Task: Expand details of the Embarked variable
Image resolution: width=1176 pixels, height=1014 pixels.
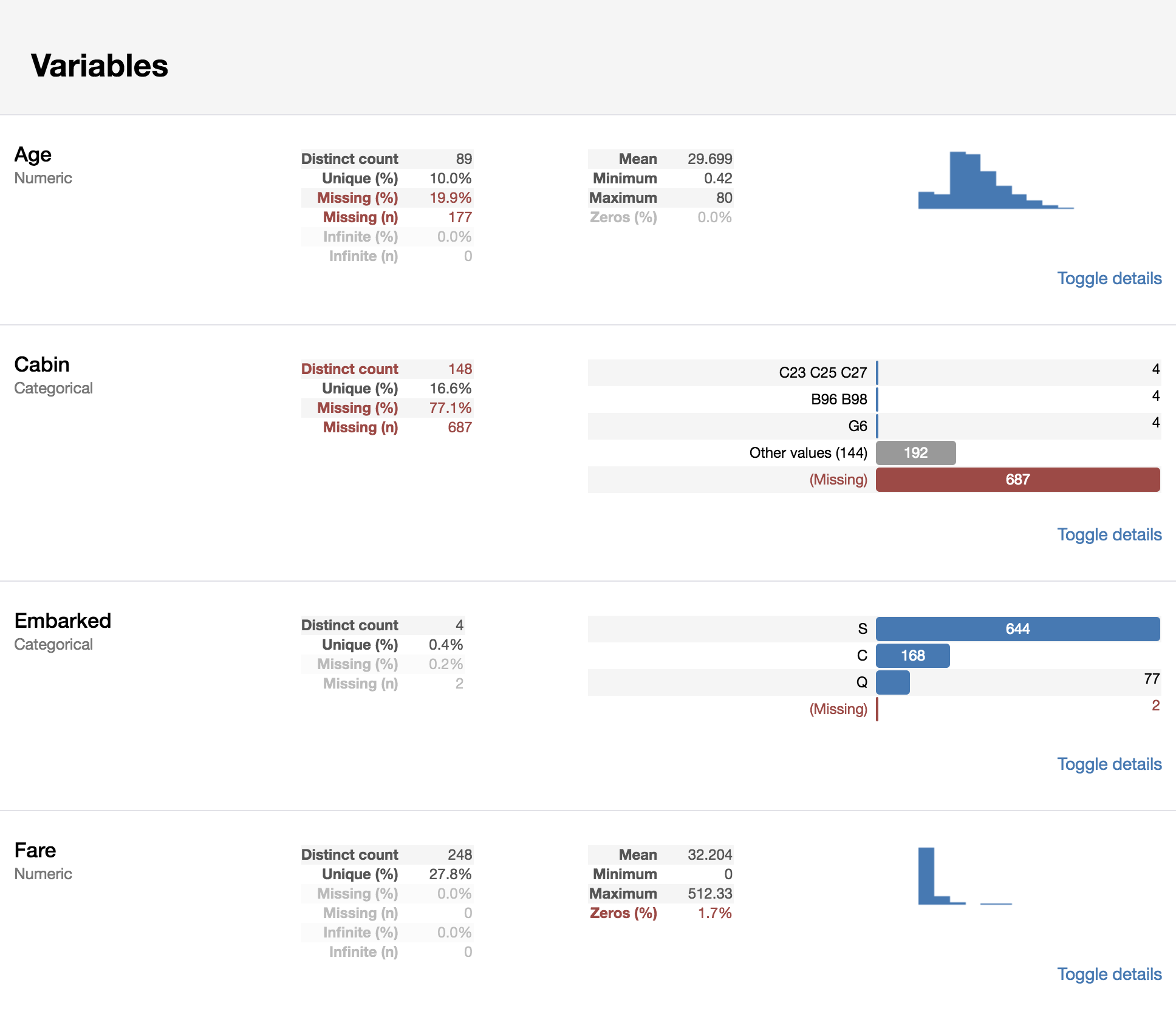Action: (x=1109, y=764)
